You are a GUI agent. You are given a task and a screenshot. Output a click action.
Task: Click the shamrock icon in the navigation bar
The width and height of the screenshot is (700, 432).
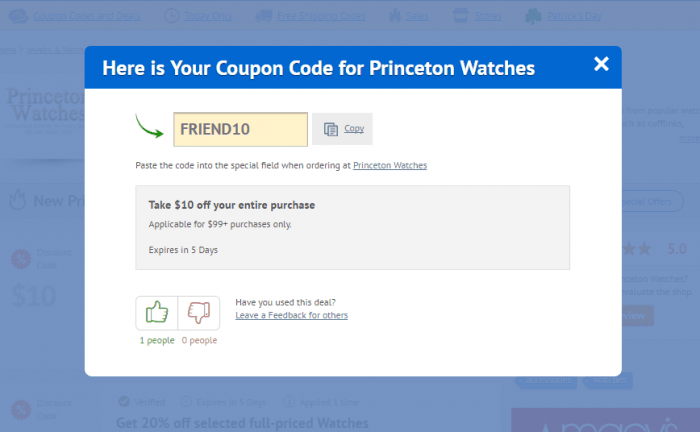tap(533, 17)
